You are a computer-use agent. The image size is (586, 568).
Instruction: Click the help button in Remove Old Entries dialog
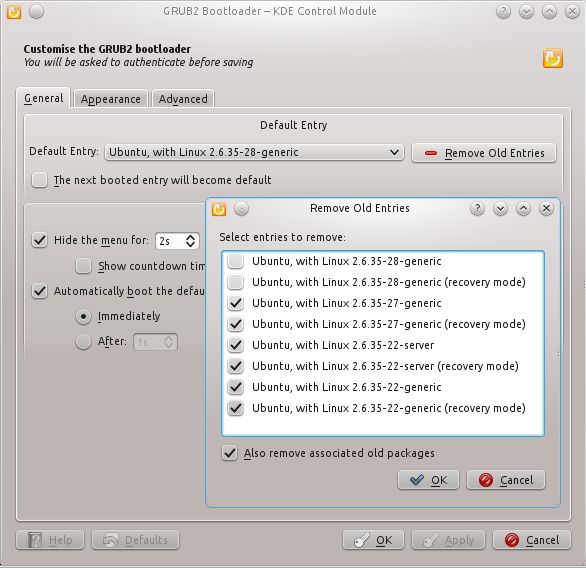pos(477,209)
